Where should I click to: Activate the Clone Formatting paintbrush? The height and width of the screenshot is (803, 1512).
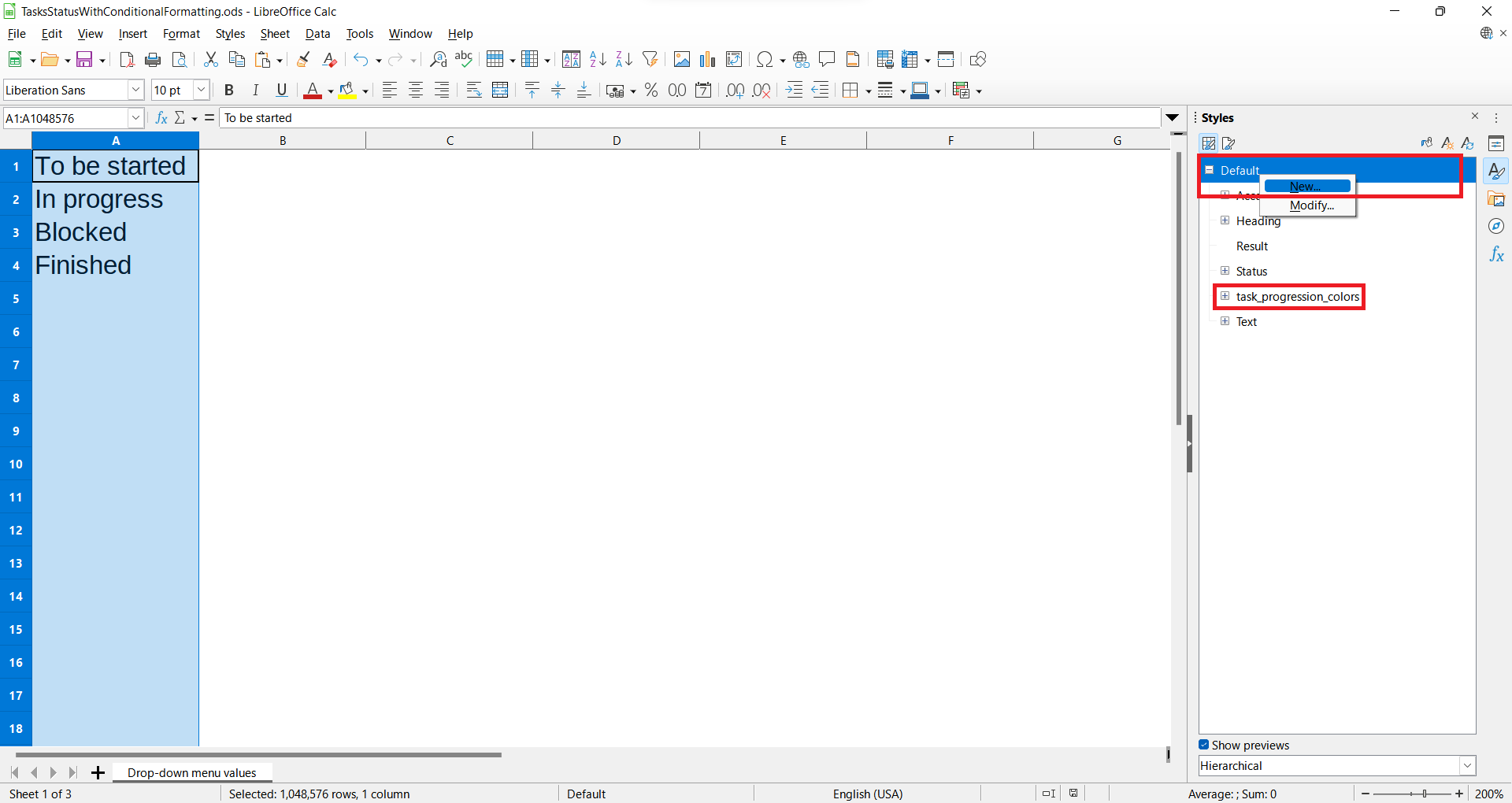(303, 60)
